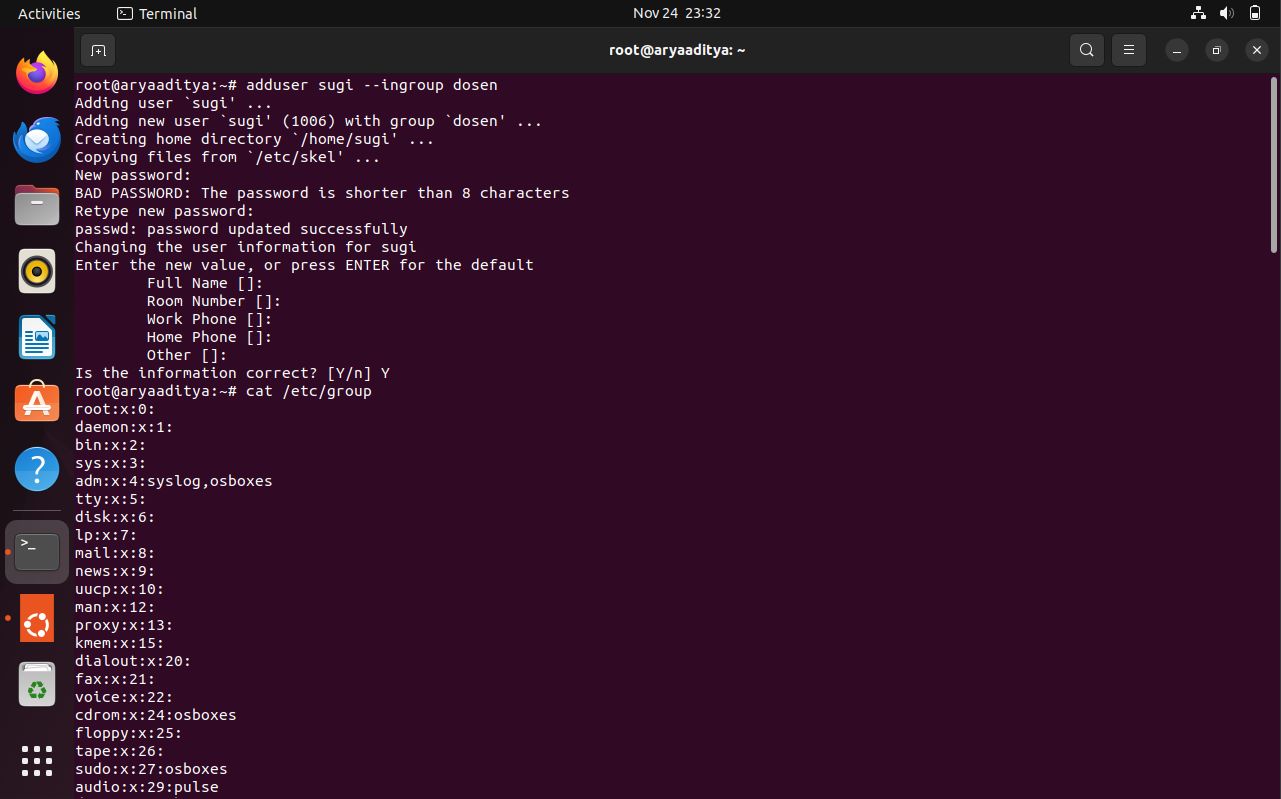Click the 'cat /etc/group' command text
1281x799 pixels.
[x=309, y=391]
